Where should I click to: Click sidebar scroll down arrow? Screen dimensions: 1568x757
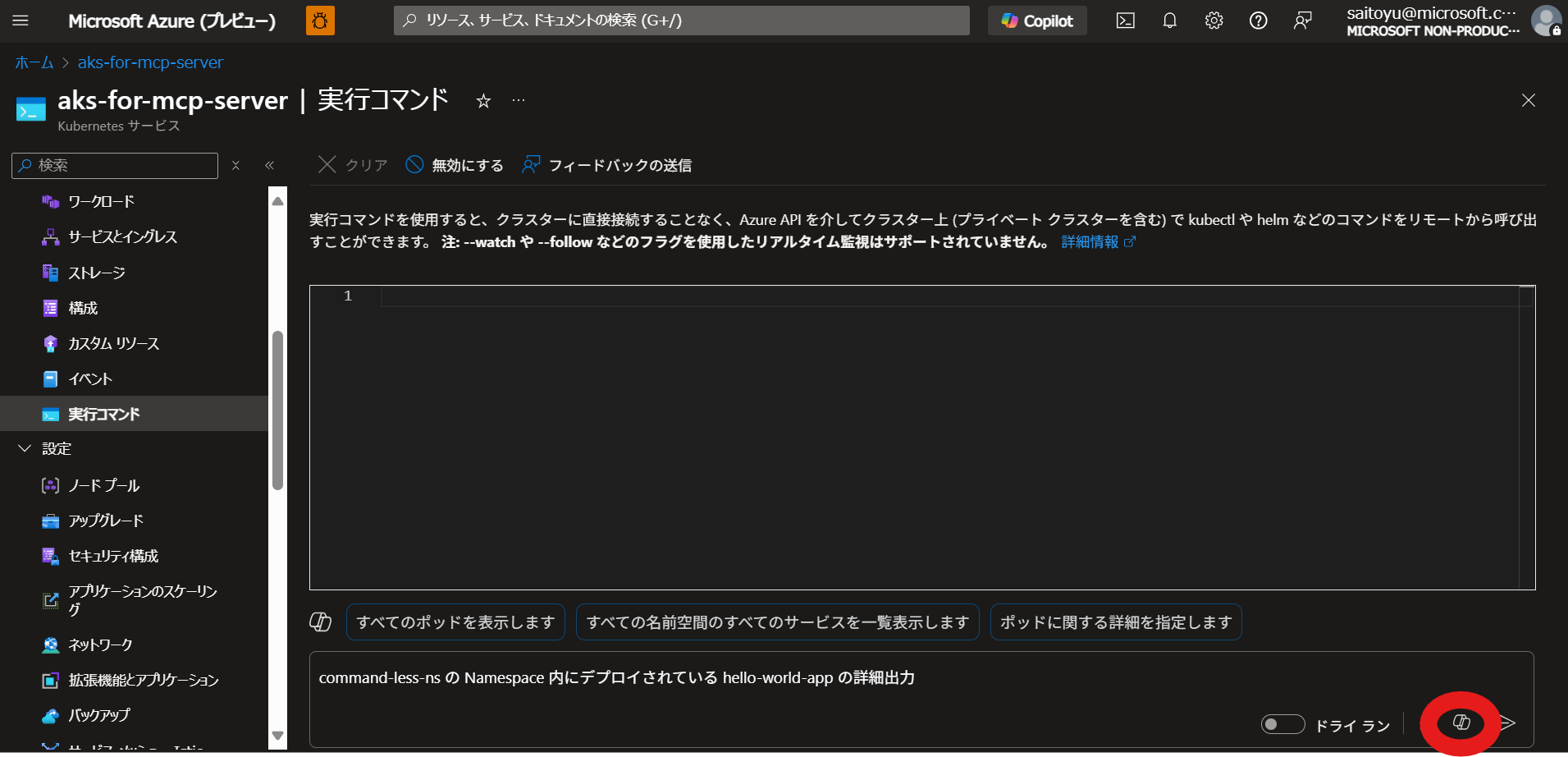pyautogui.click(x=277, y=736)
